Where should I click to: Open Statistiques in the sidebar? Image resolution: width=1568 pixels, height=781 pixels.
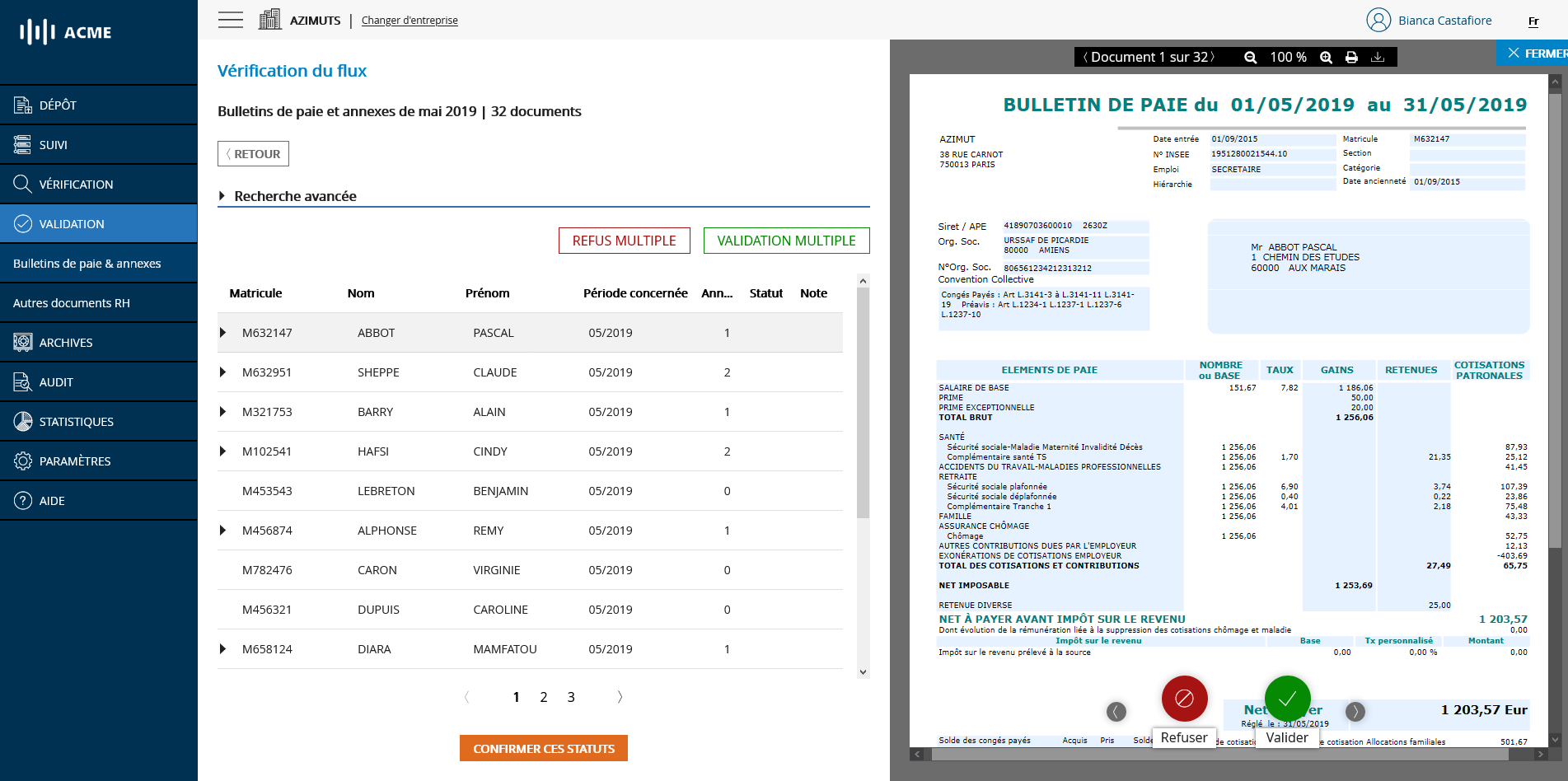76,422
